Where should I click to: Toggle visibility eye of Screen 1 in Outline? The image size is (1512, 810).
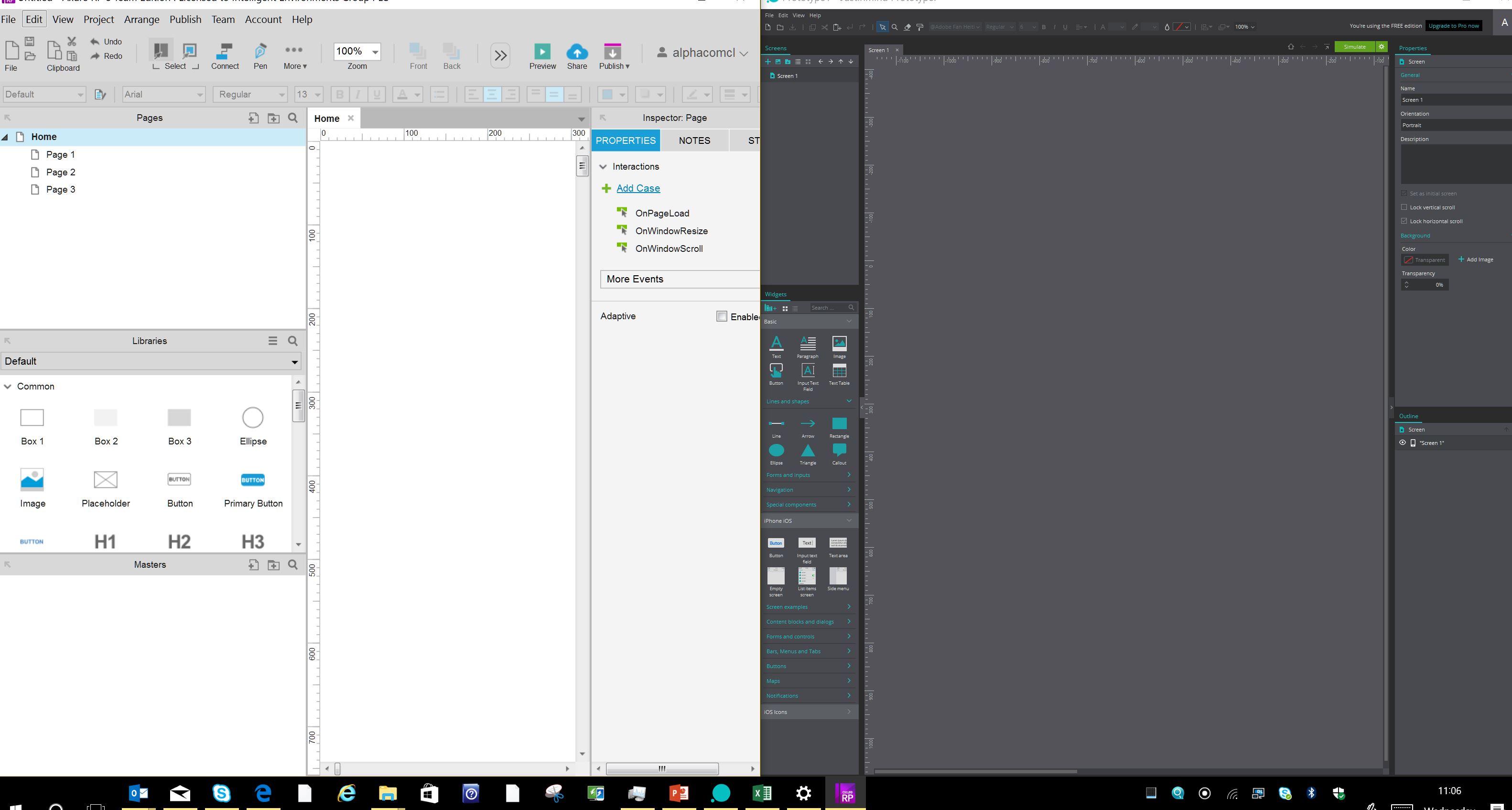point(1402,443)
